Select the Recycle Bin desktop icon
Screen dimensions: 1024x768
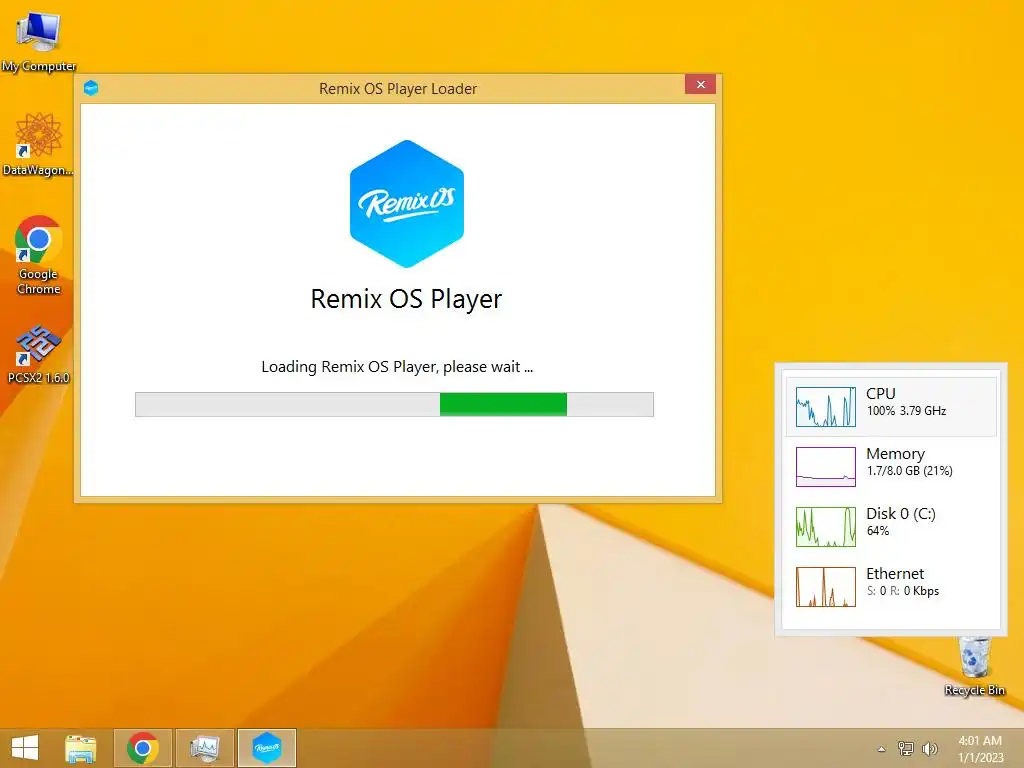[974, 666]
